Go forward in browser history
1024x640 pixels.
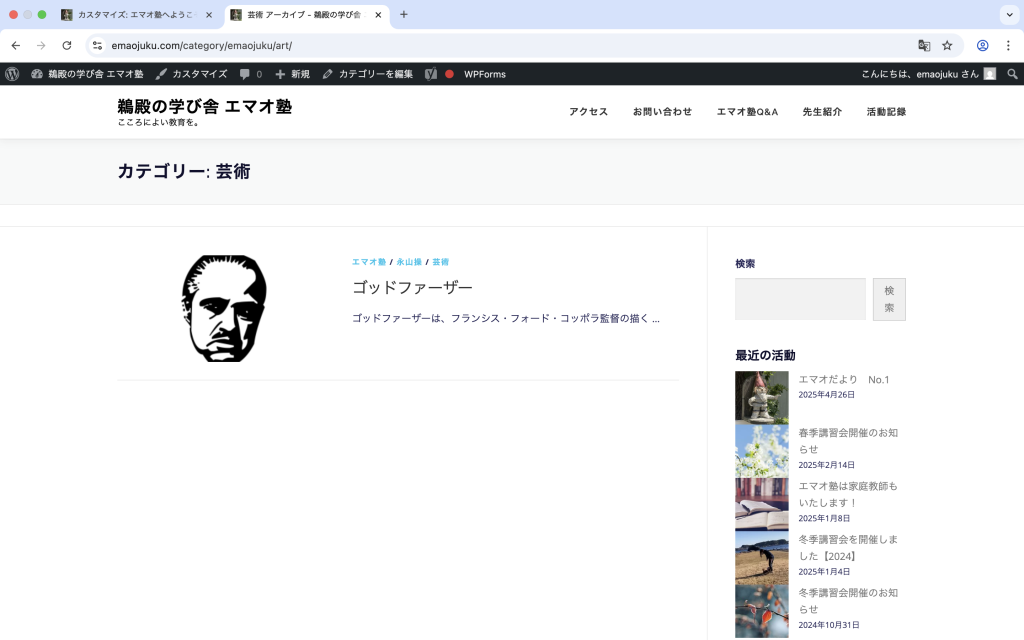coord(41,46)
